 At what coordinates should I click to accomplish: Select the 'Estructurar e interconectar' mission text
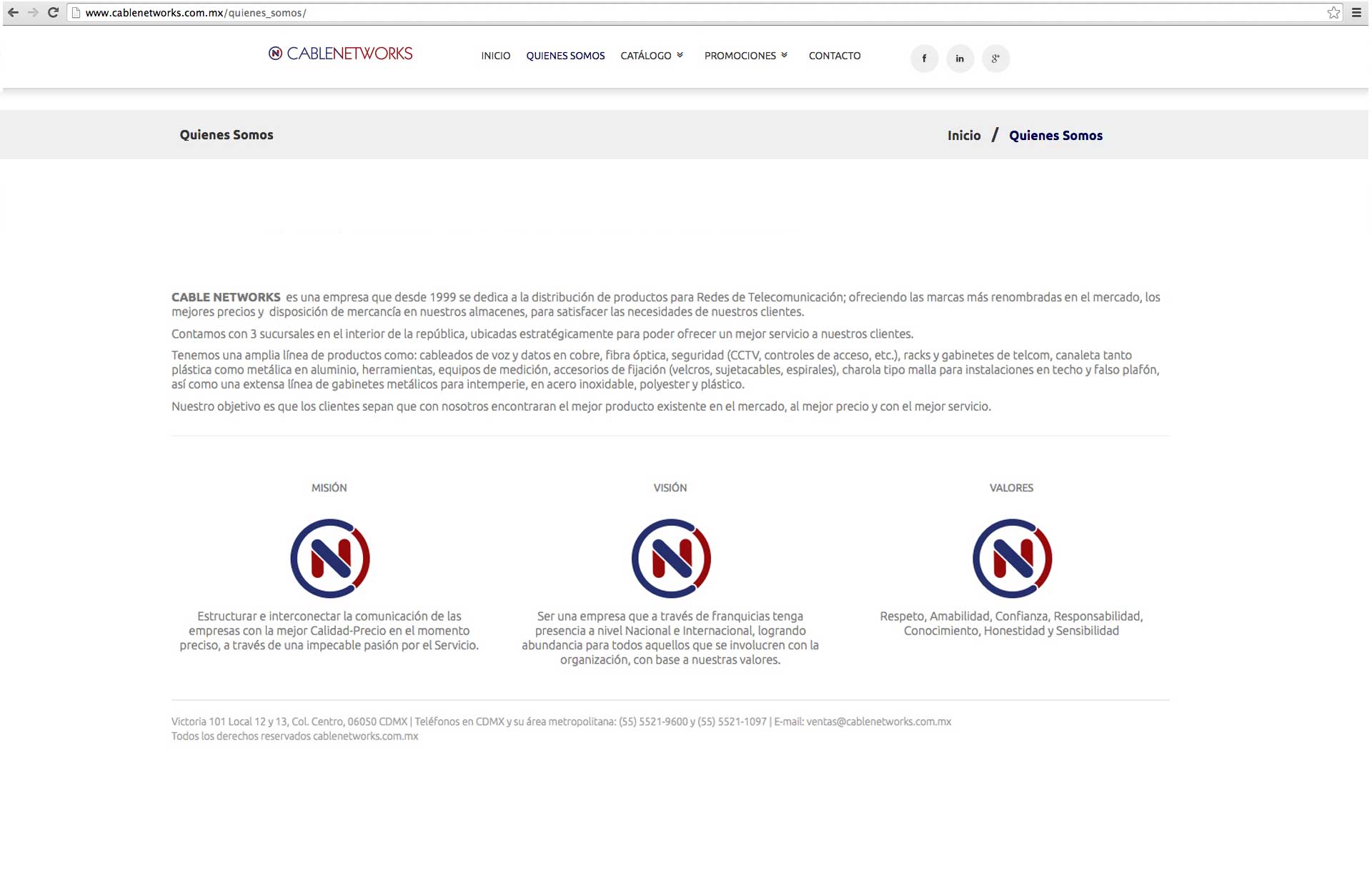tap(329, 631)
